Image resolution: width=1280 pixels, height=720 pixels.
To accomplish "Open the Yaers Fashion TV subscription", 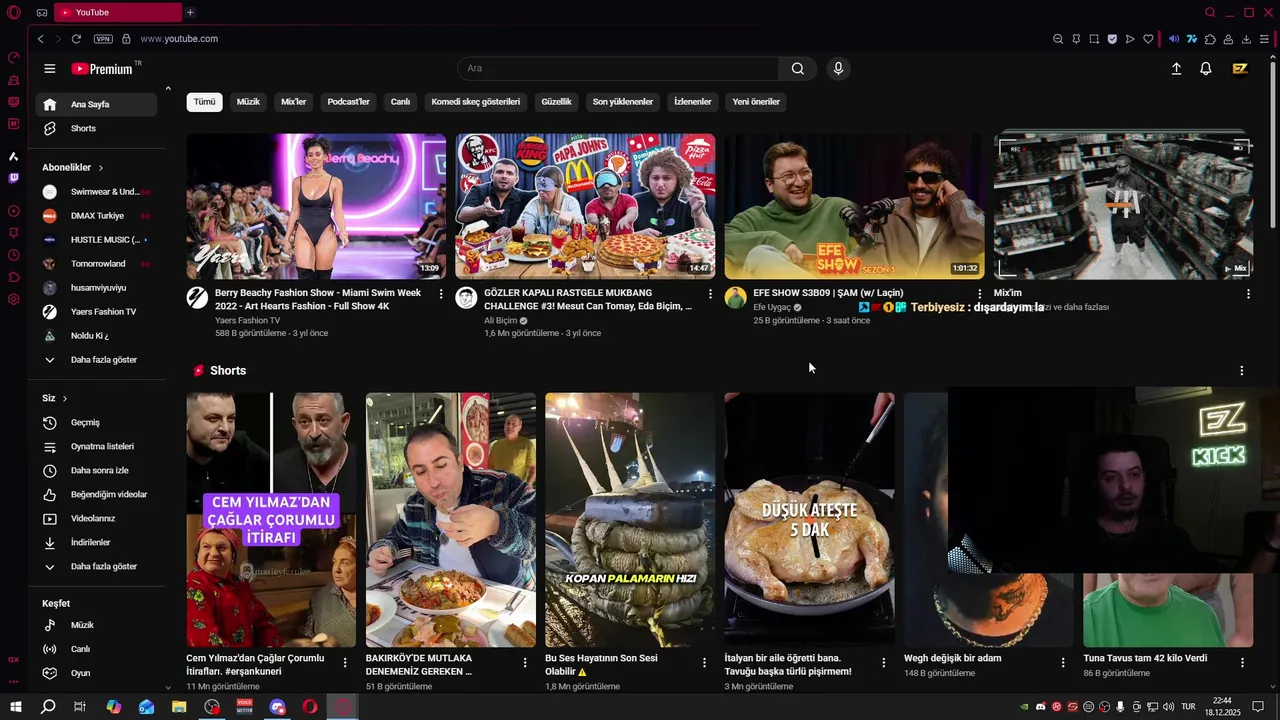I will pyautogui.click(x=96, y=311).
